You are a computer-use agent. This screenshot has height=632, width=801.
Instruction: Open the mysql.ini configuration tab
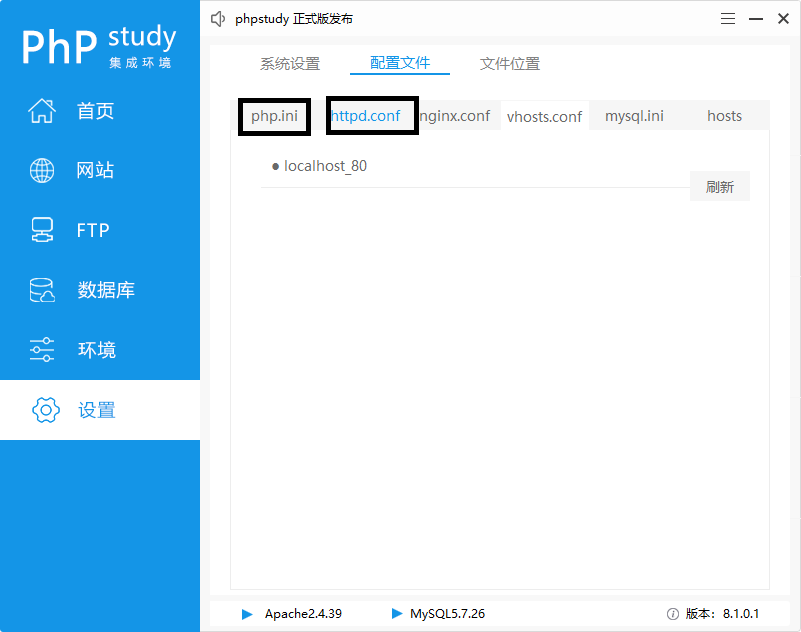point(634,116)
